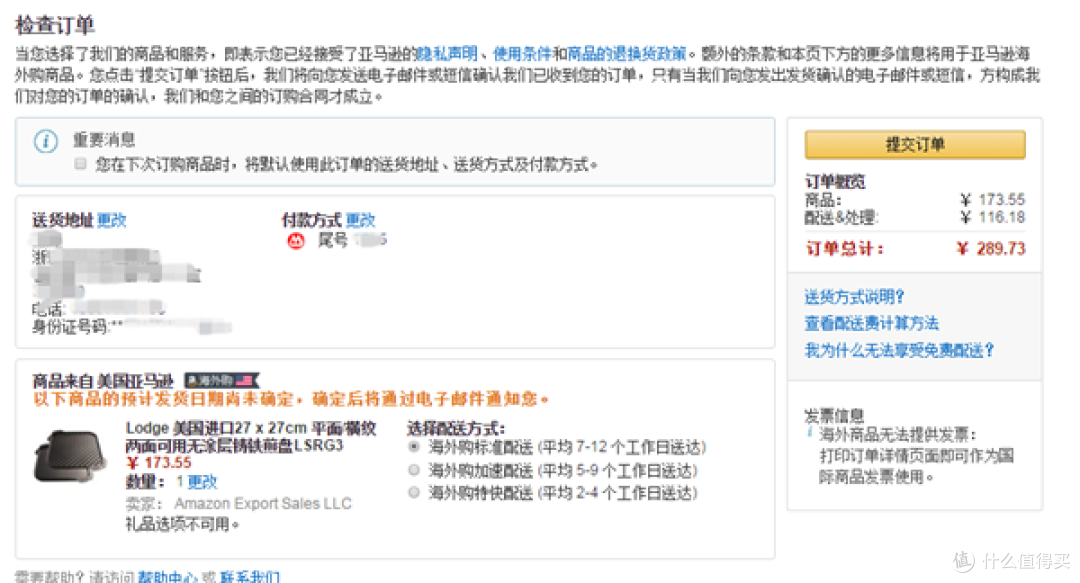Screen dimensions: 1080x583
Task: Open the 商品的退换货政策 return policy link
Action: point(627,53)
